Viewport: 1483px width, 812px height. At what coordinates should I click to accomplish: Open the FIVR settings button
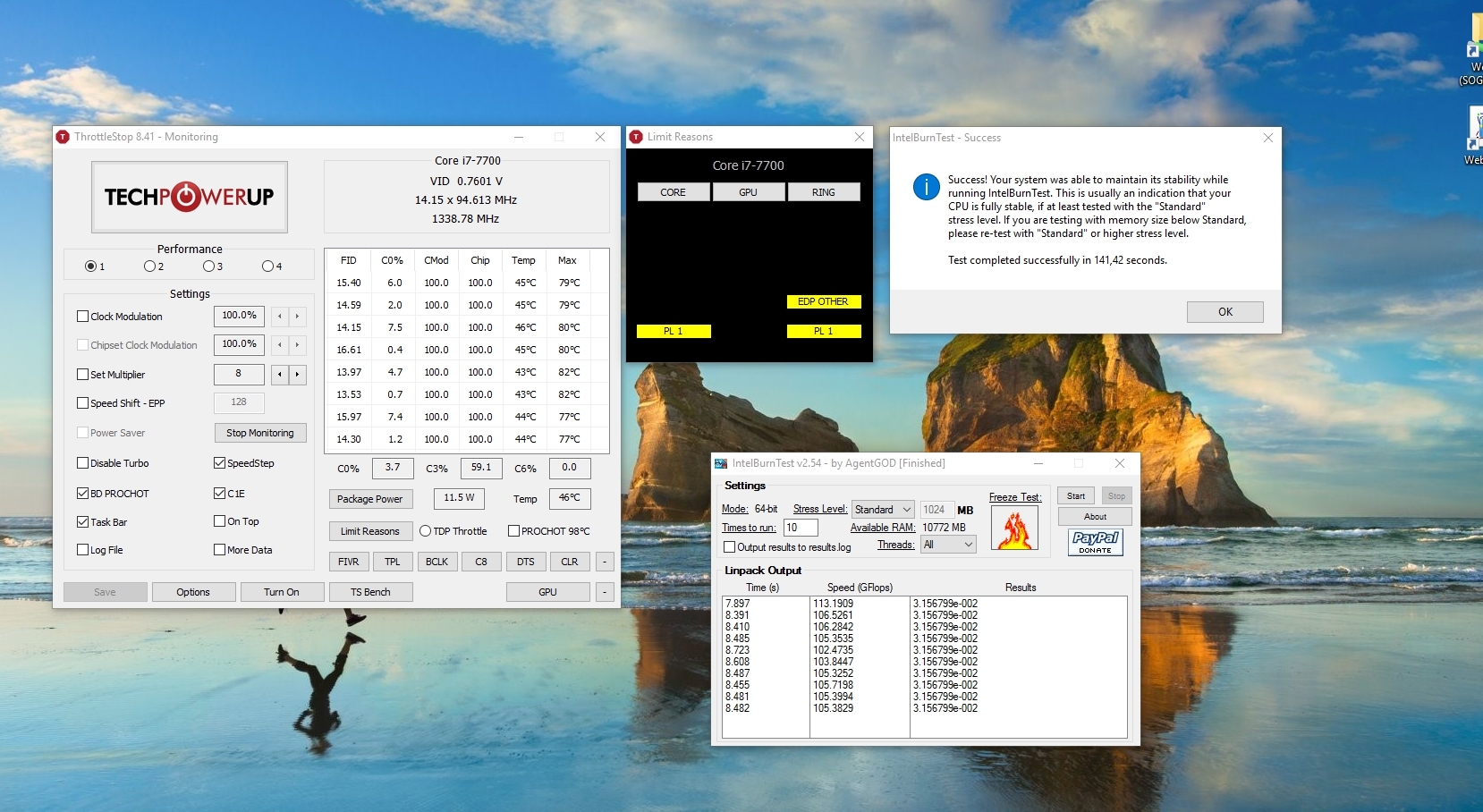pos(349,562)
